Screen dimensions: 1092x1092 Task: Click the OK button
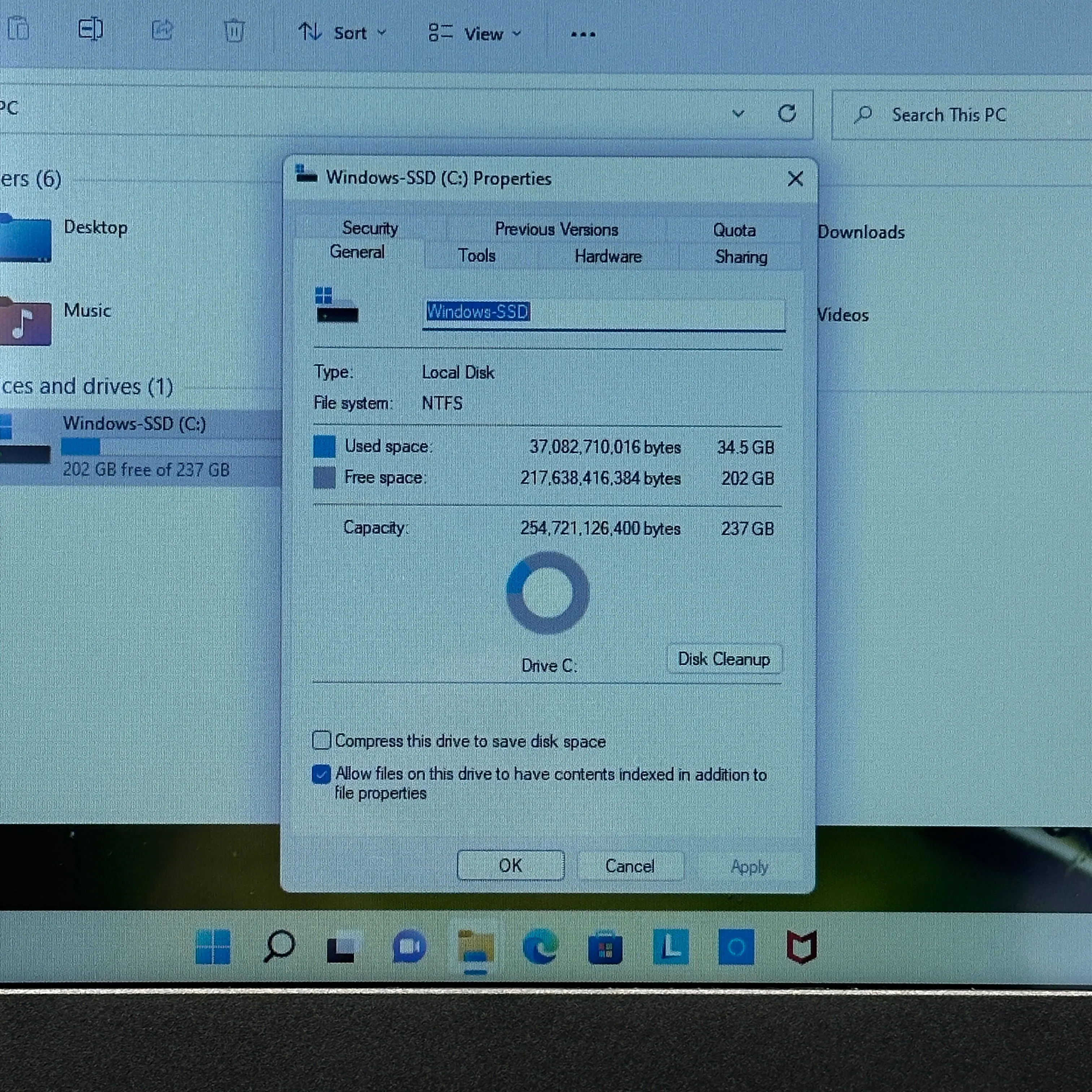click(510, 865)
